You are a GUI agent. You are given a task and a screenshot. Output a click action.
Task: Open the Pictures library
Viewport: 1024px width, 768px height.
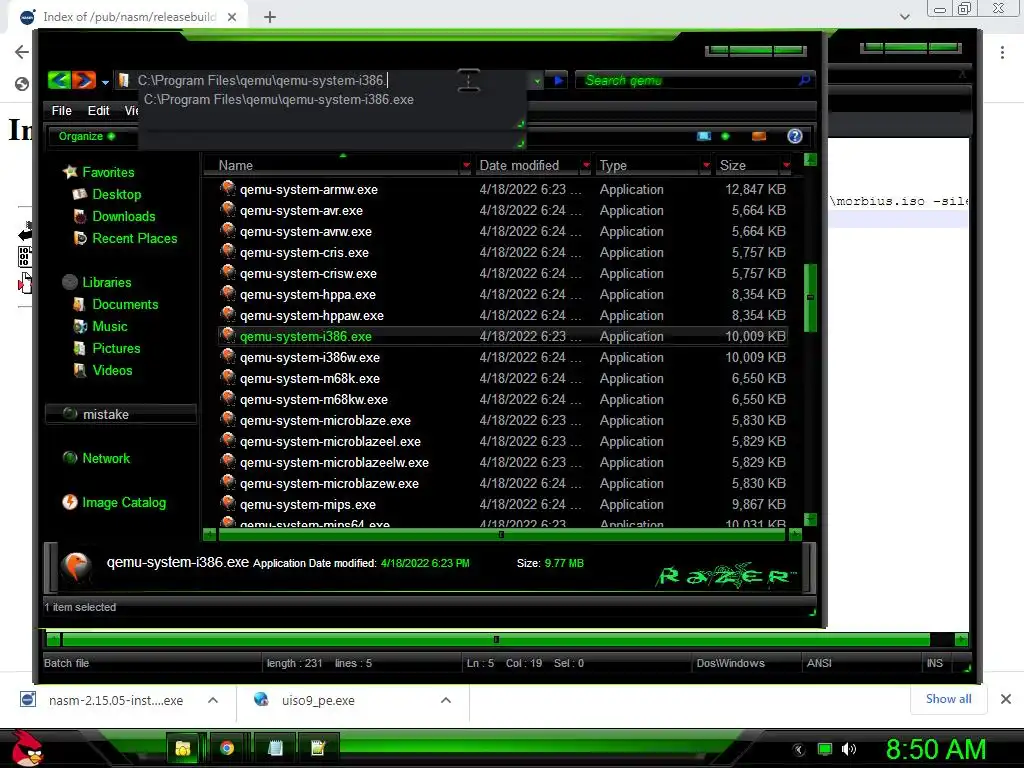coord(116,349)
